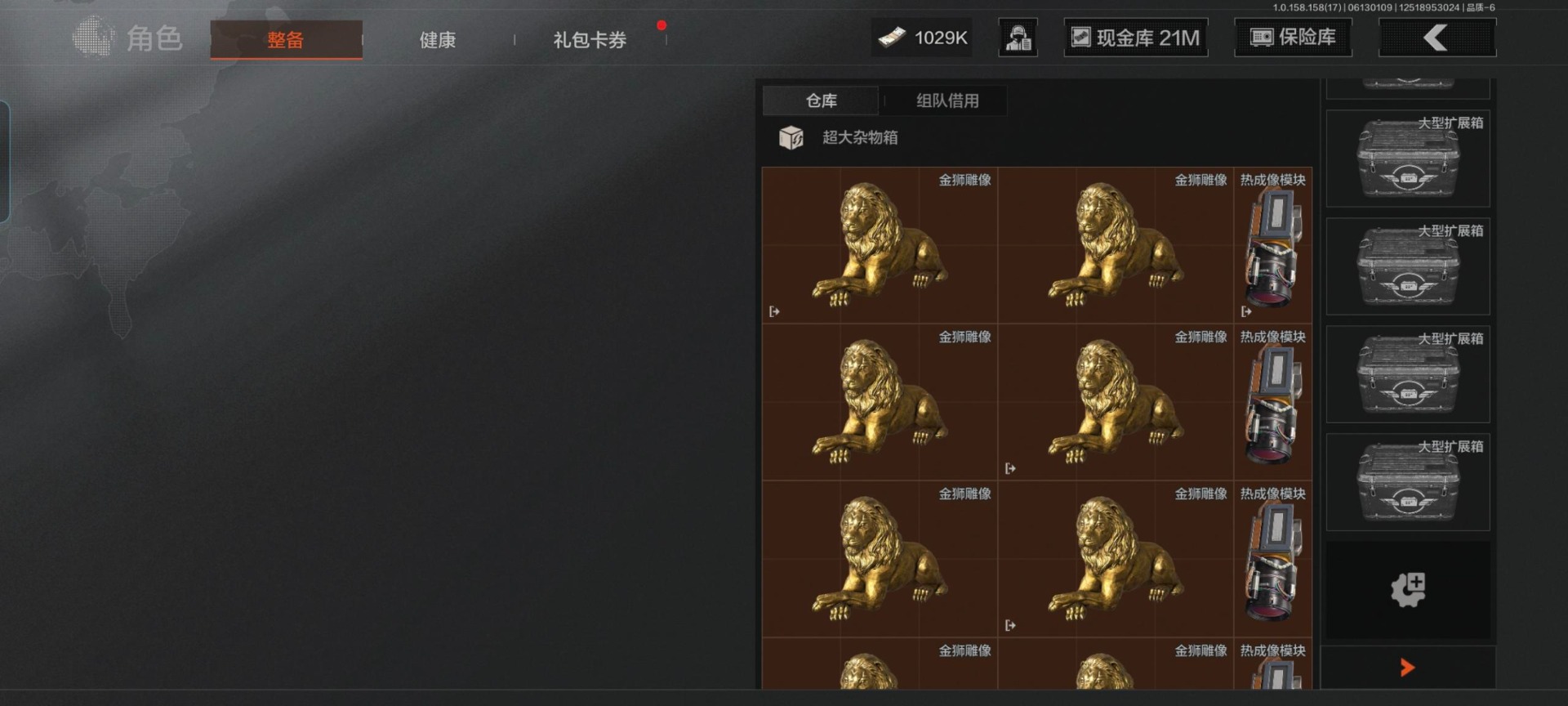Open the 现金库 21M button

point(1136,38)
